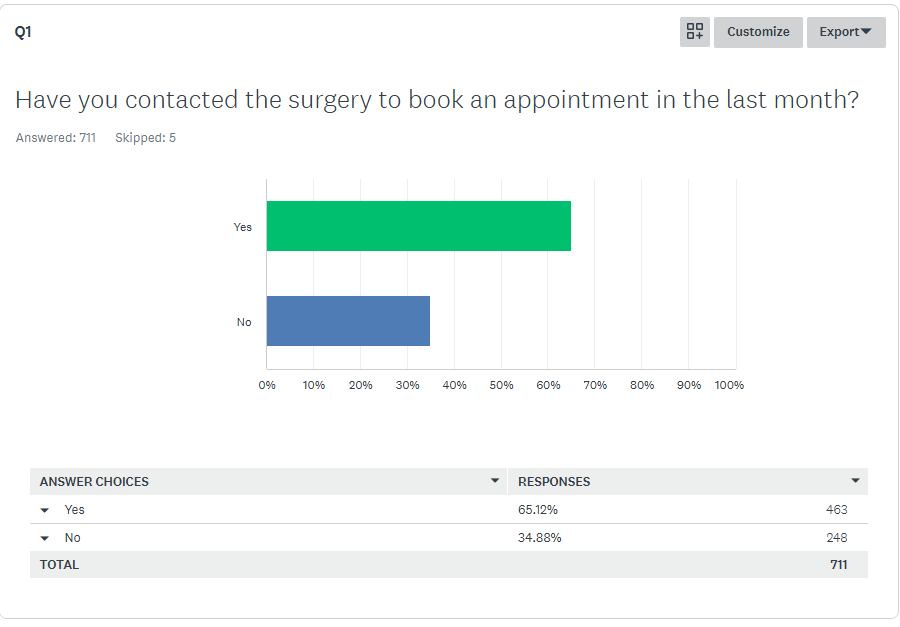
Task: Open the Answer Choices column sort arrow
Action: tap(494, 481)
